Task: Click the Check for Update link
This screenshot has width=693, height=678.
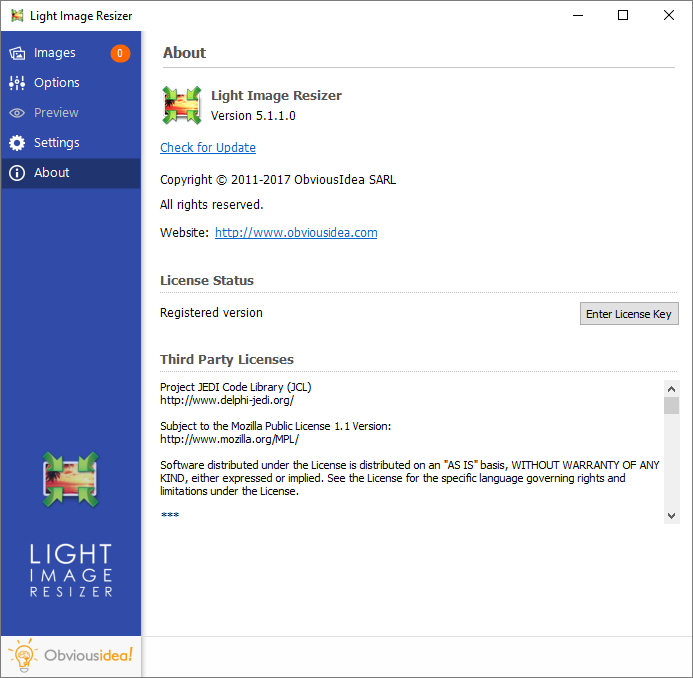Action: tap(208, 148)
